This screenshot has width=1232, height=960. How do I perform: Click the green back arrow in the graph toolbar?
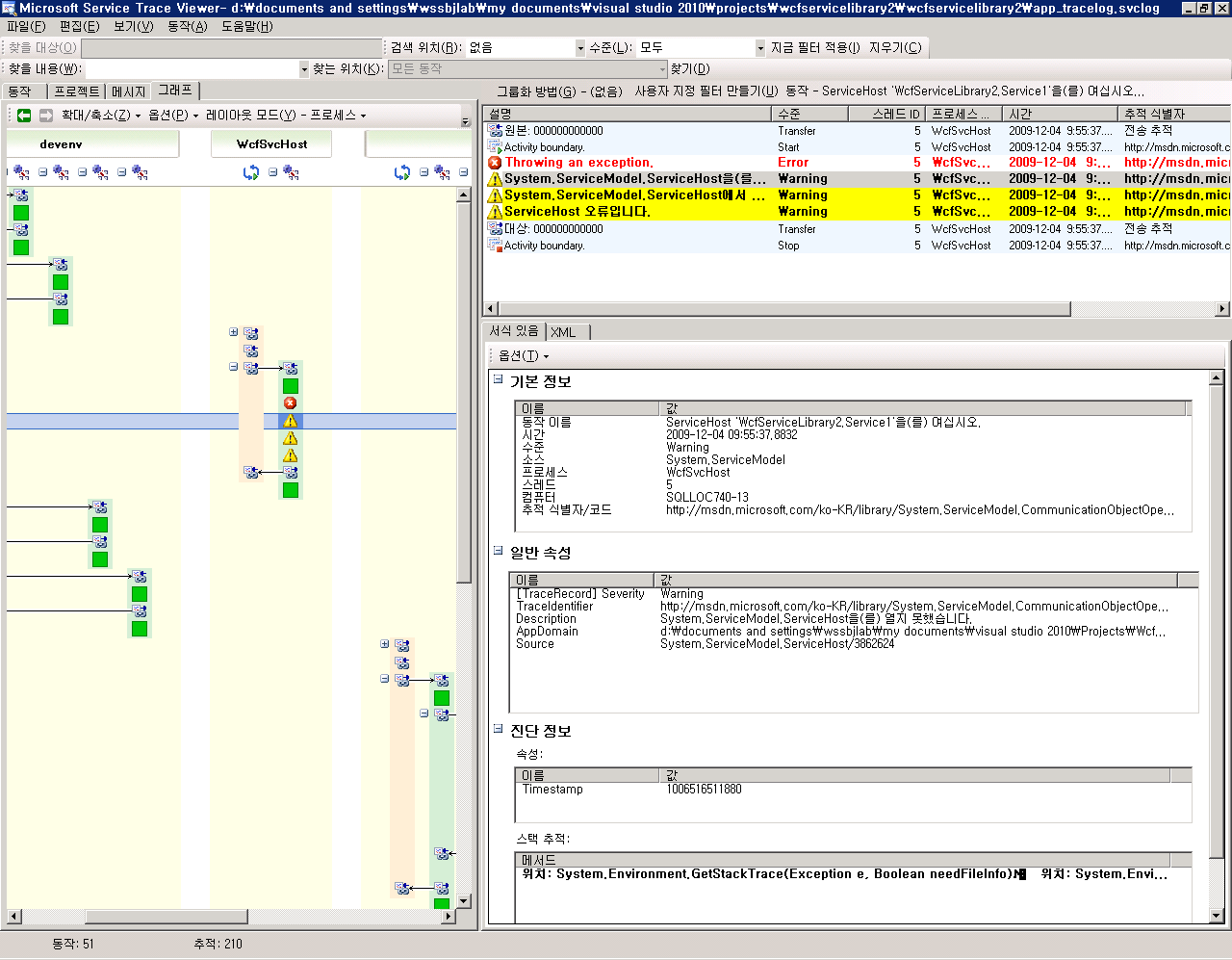pos(24,115)
